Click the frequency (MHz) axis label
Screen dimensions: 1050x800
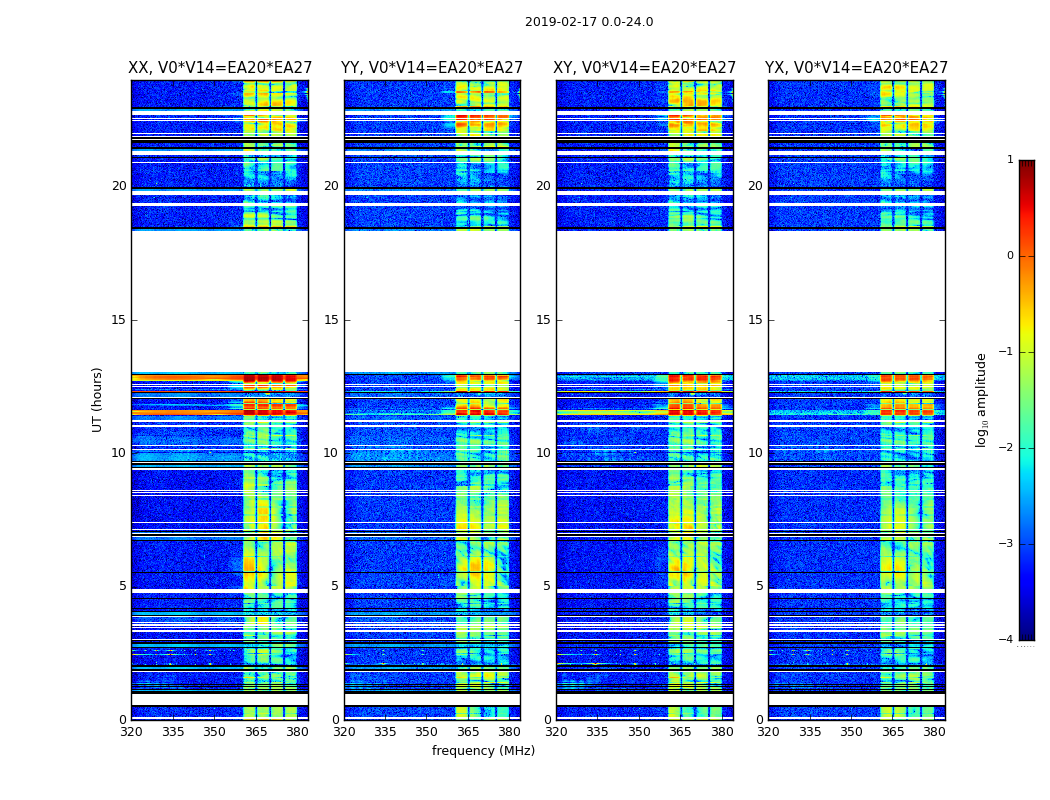[483, 750]
